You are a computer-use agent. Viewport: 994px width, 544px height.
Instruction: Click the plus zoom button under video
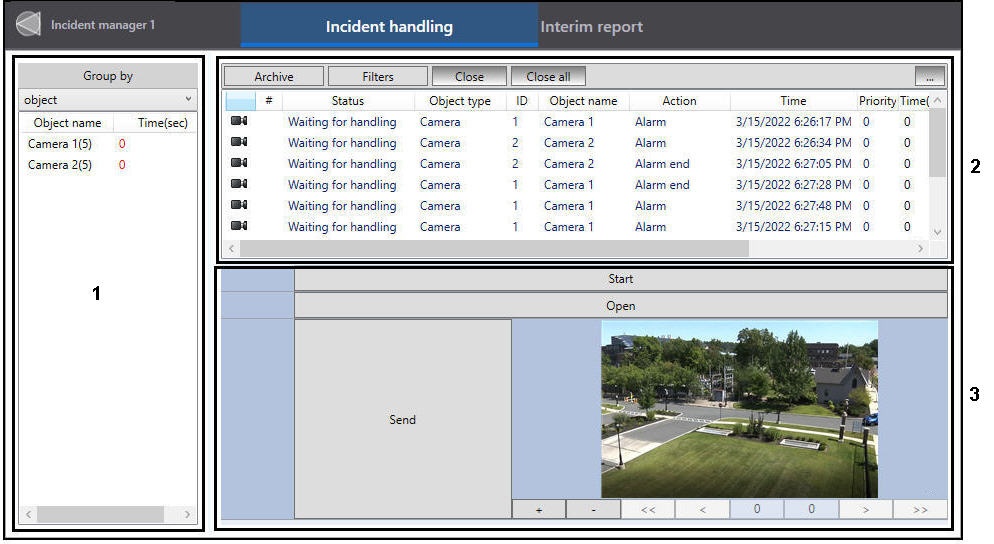coord(538,509)
